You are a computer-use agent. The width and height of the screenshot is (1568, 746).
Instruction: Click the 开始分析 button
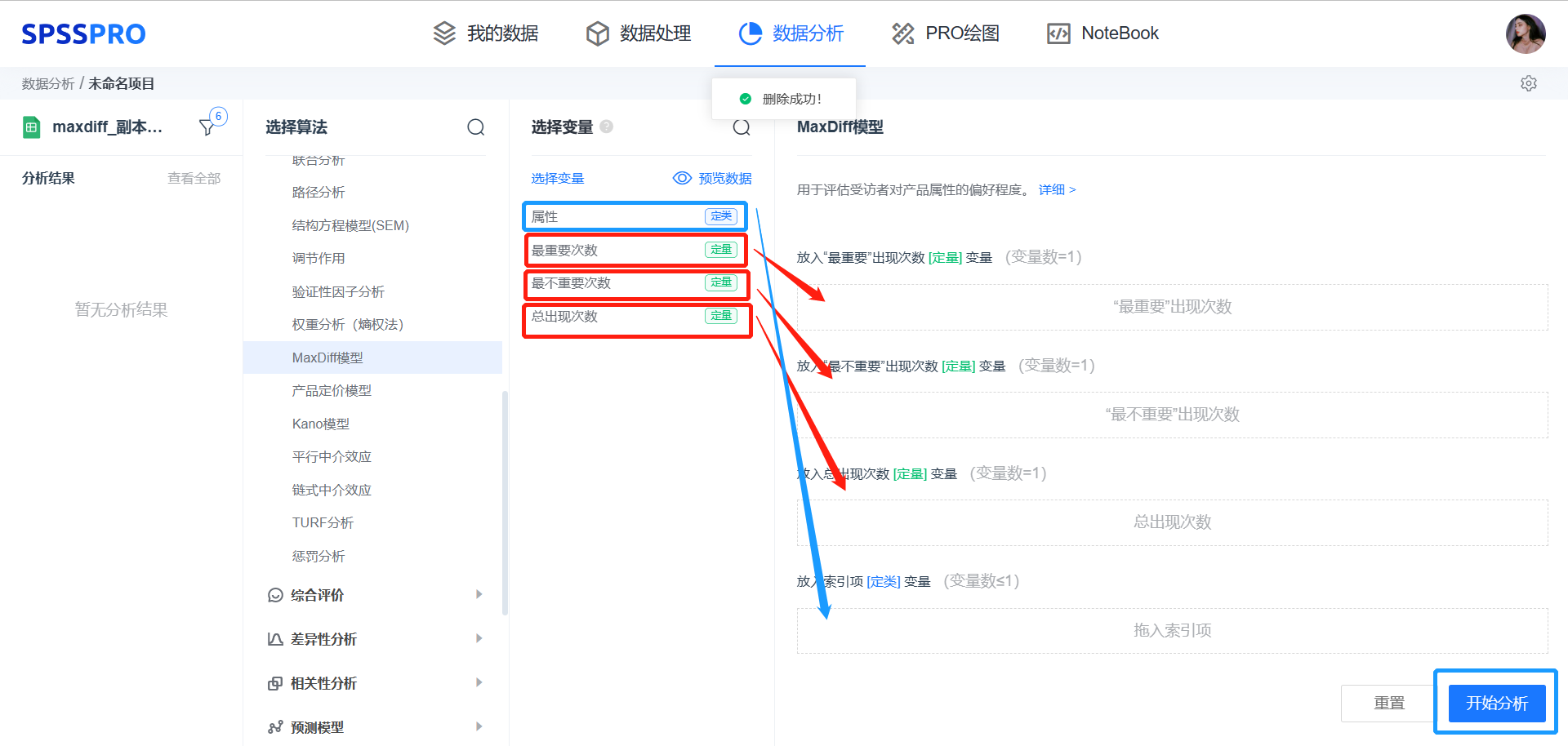[1495, 702]
